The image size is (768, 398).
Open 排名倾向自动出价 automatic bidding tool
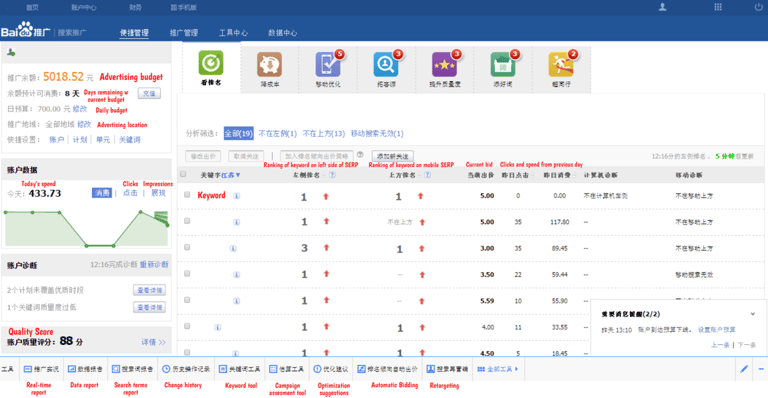click(x=387, y=369)
